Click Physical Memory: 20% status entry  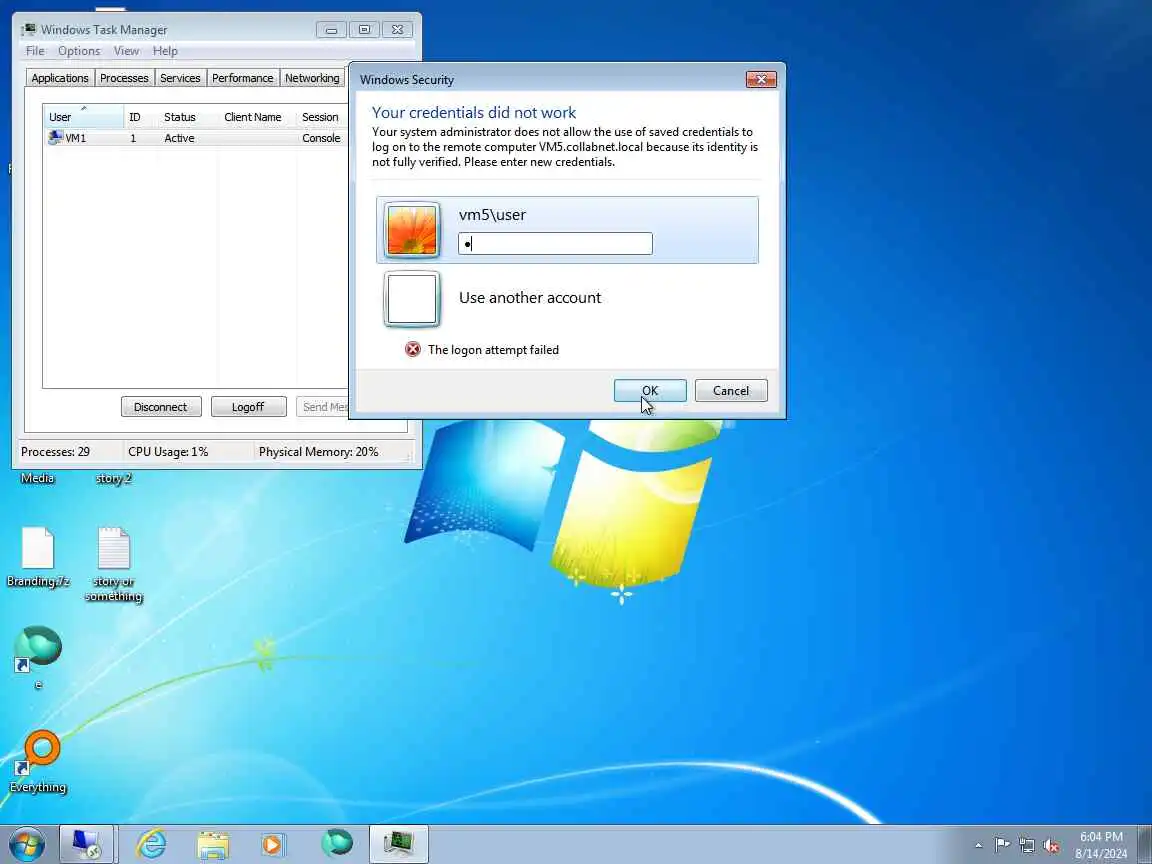pyautogui.click(x=319, y=452)
